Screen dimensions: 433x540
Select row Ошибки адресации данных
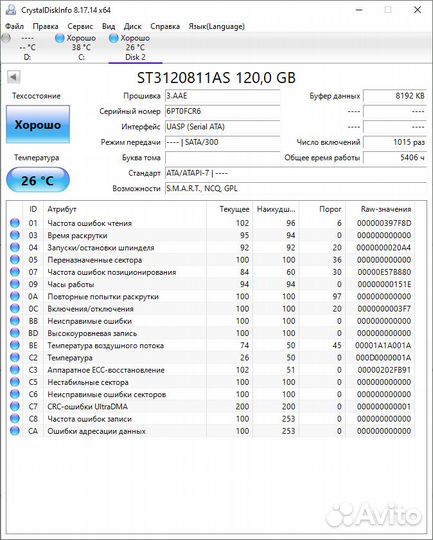tap(211, 431)
